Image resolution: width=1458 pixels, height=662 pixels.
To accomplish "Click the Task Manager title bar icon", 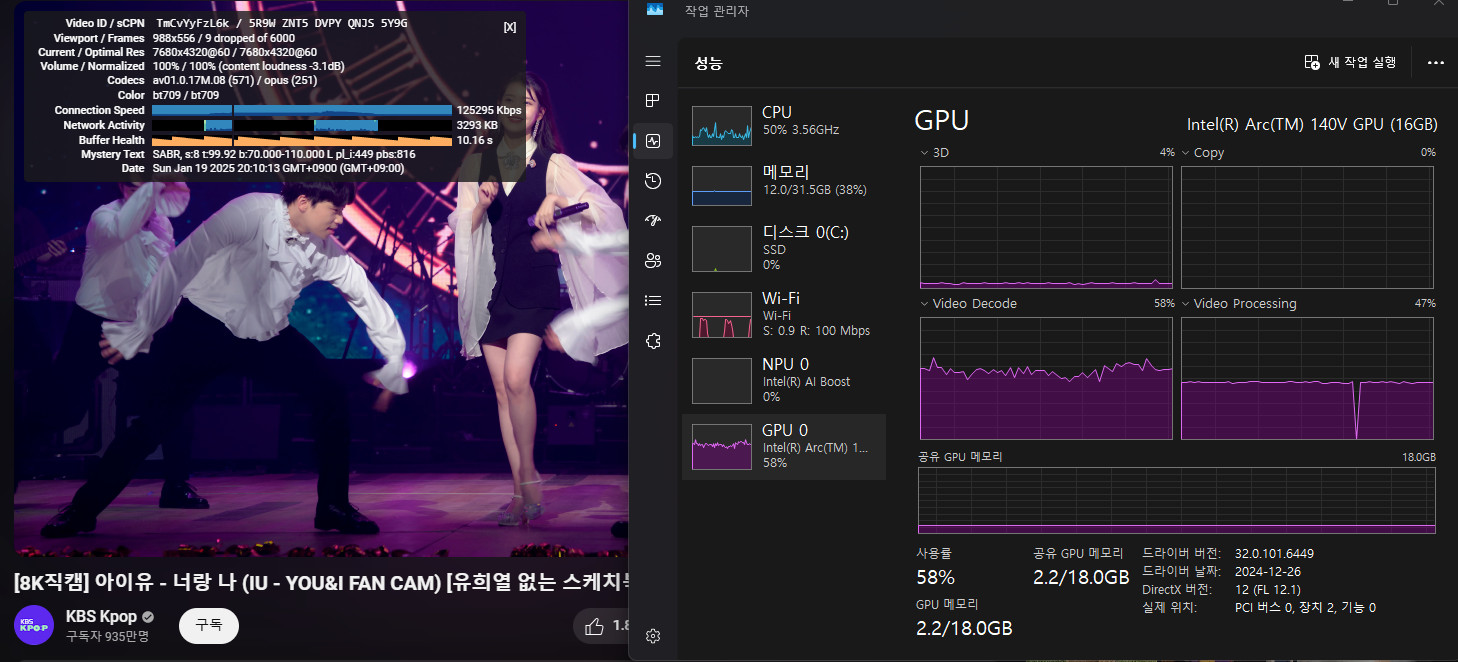I will [654, 10].
